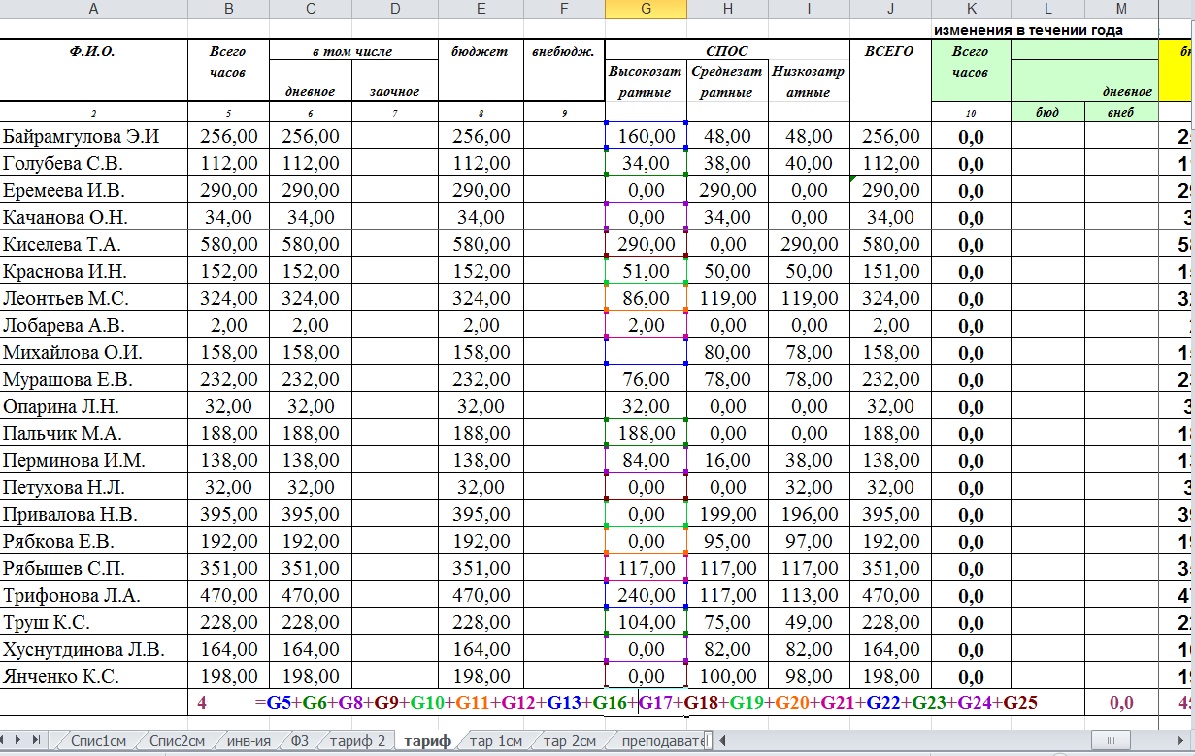Open the Спис2см sheet tab
The height and width of the screenshot is (756, 1195).
pyautogui.click(x=177, y=740)
